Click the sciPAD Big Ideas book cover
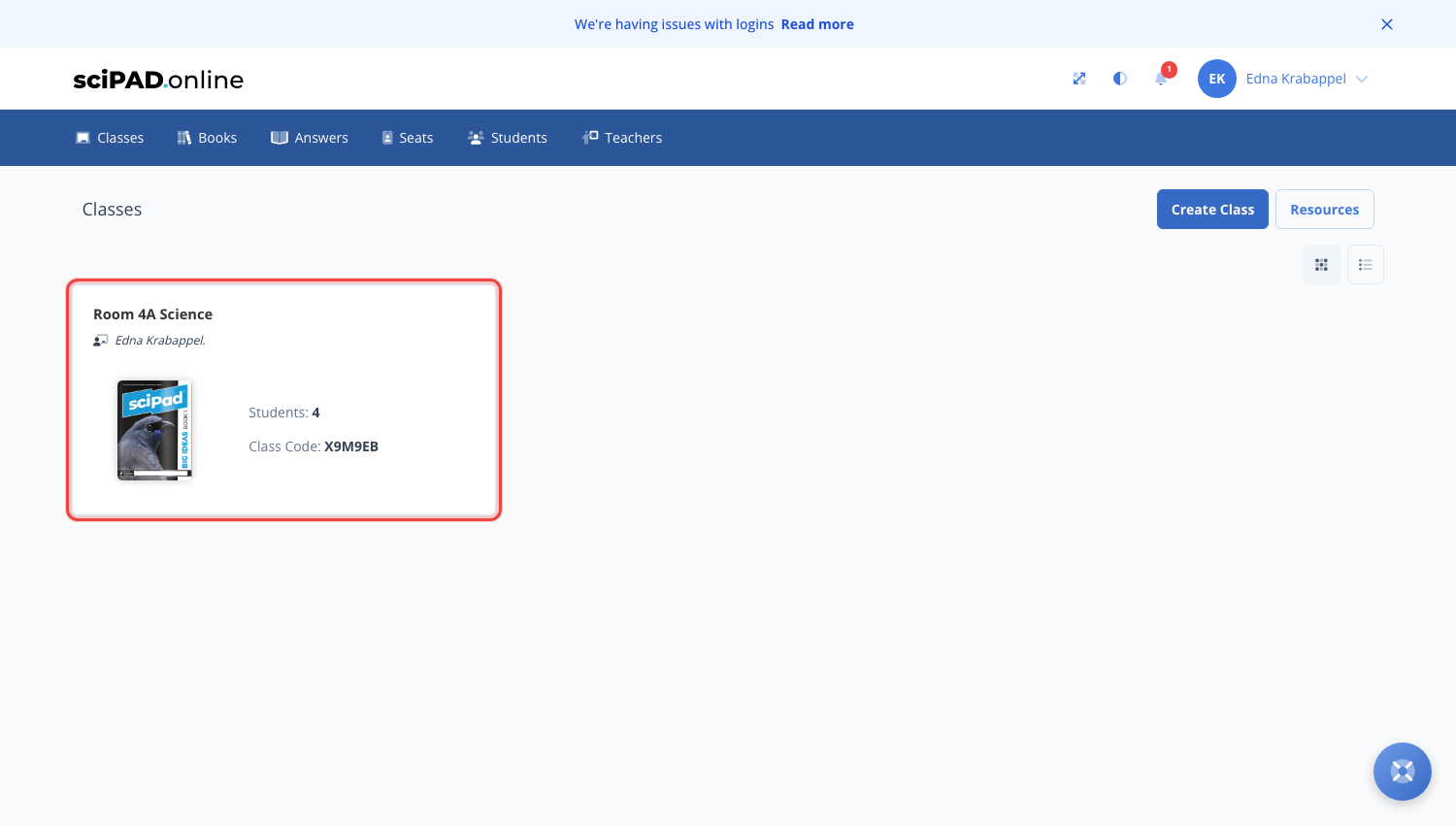The width and height of the screenshot is (1456, 825). 155,430
